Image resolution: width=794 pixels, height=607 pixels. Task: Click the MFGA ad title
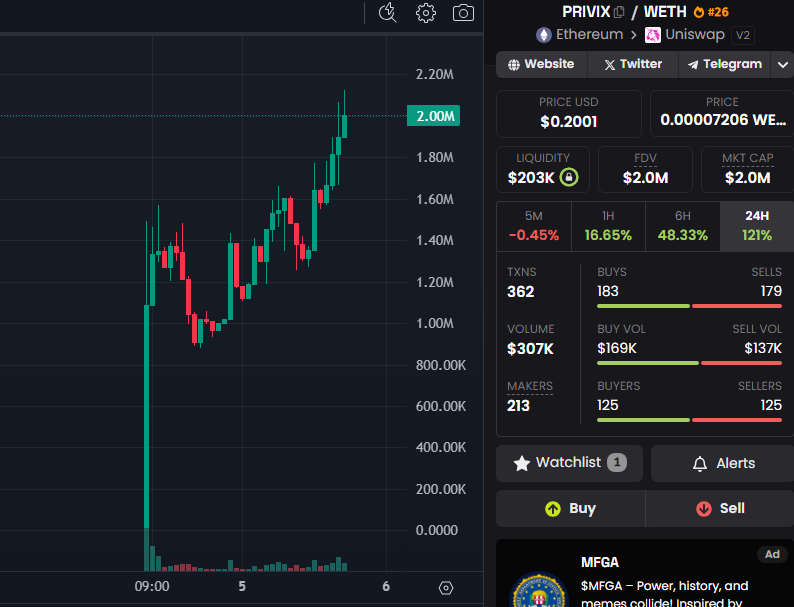600,562
